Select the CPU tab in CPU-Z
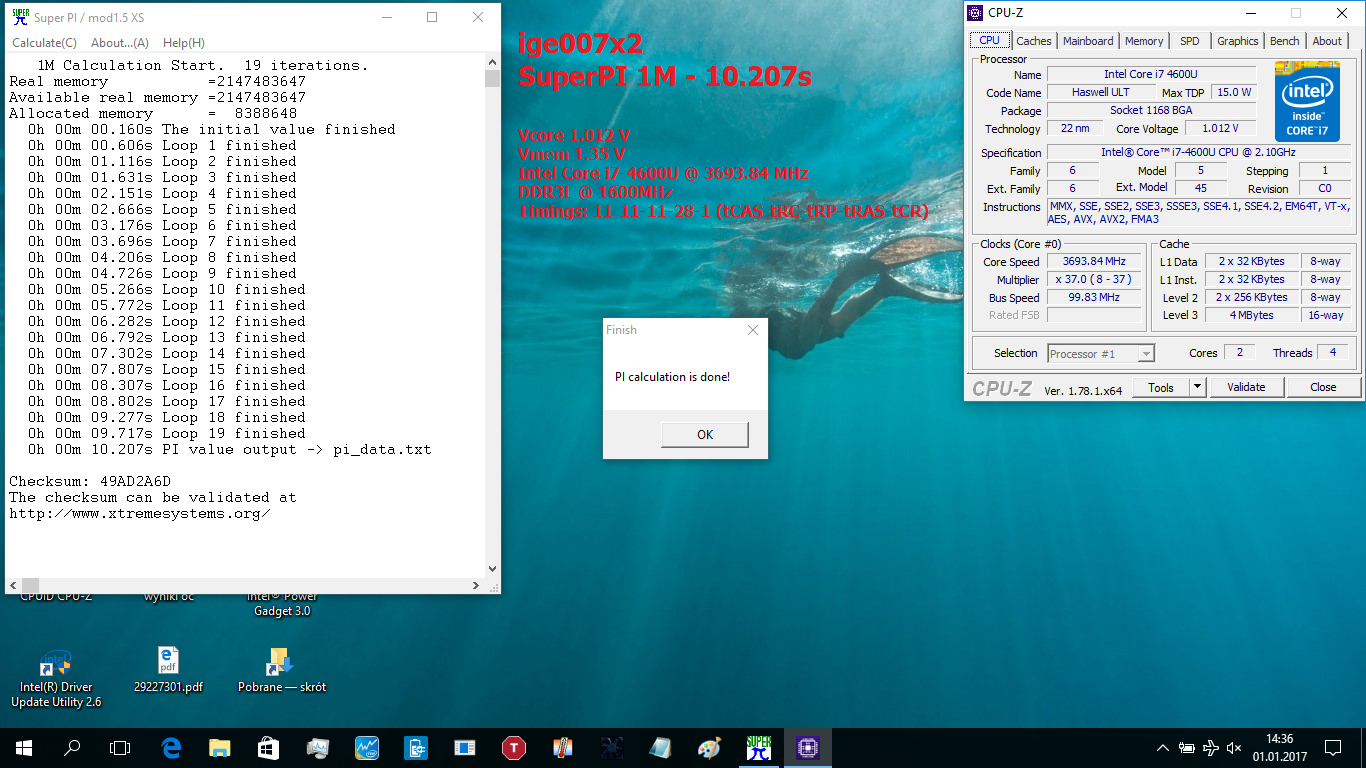This screenshot has height=768, width=1366. (x=989, y=40)
